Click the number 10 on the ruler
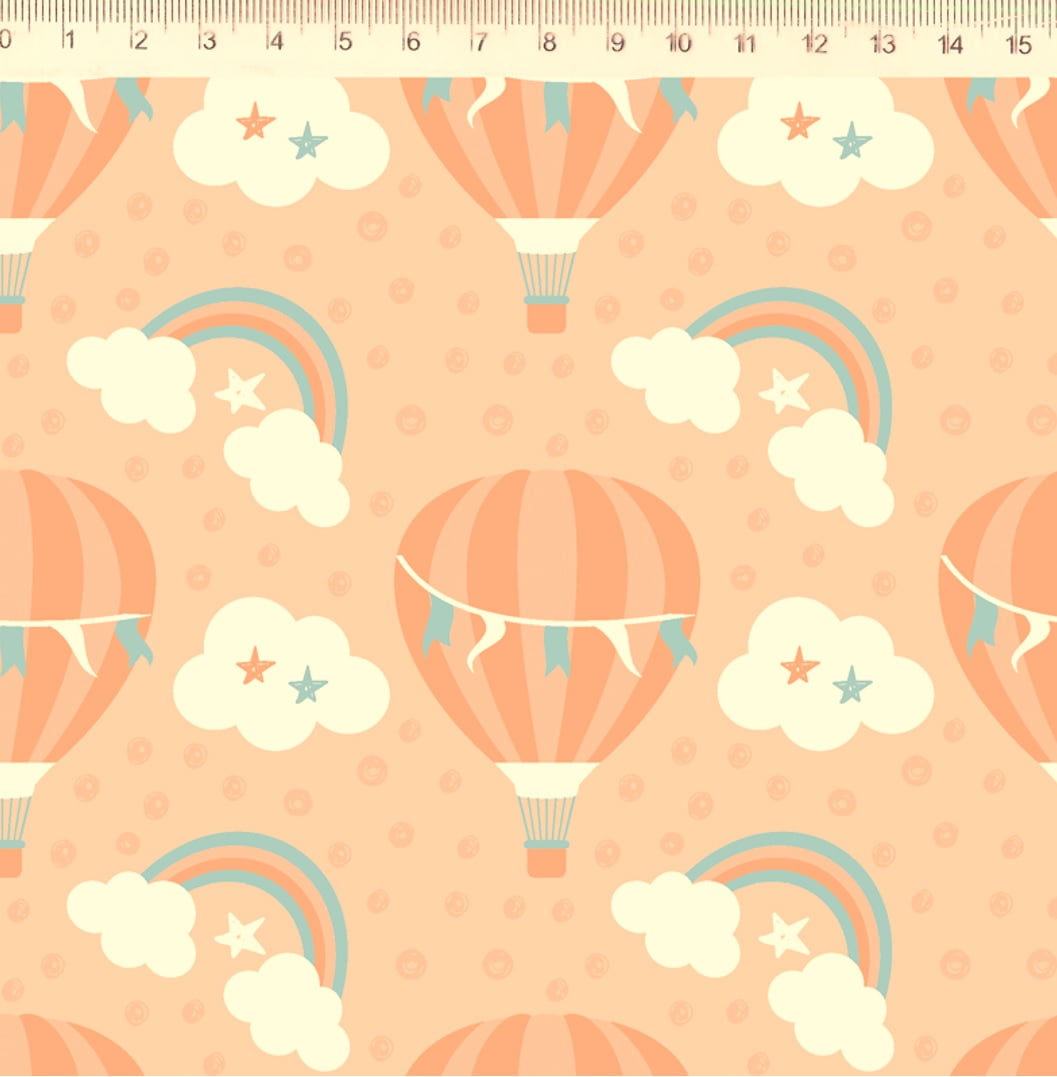 (x=679, y=43)
